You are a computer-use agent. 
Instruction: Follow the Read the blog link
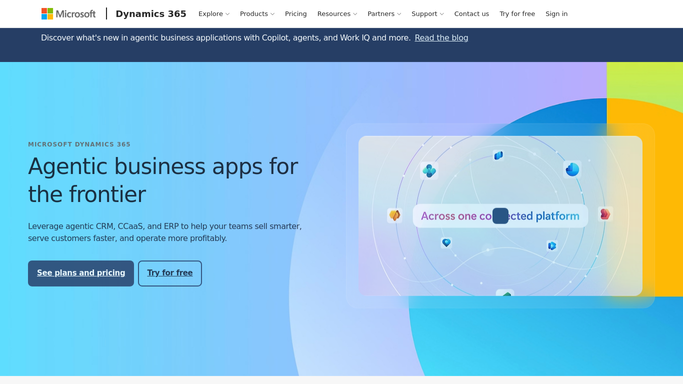point(441,38)
